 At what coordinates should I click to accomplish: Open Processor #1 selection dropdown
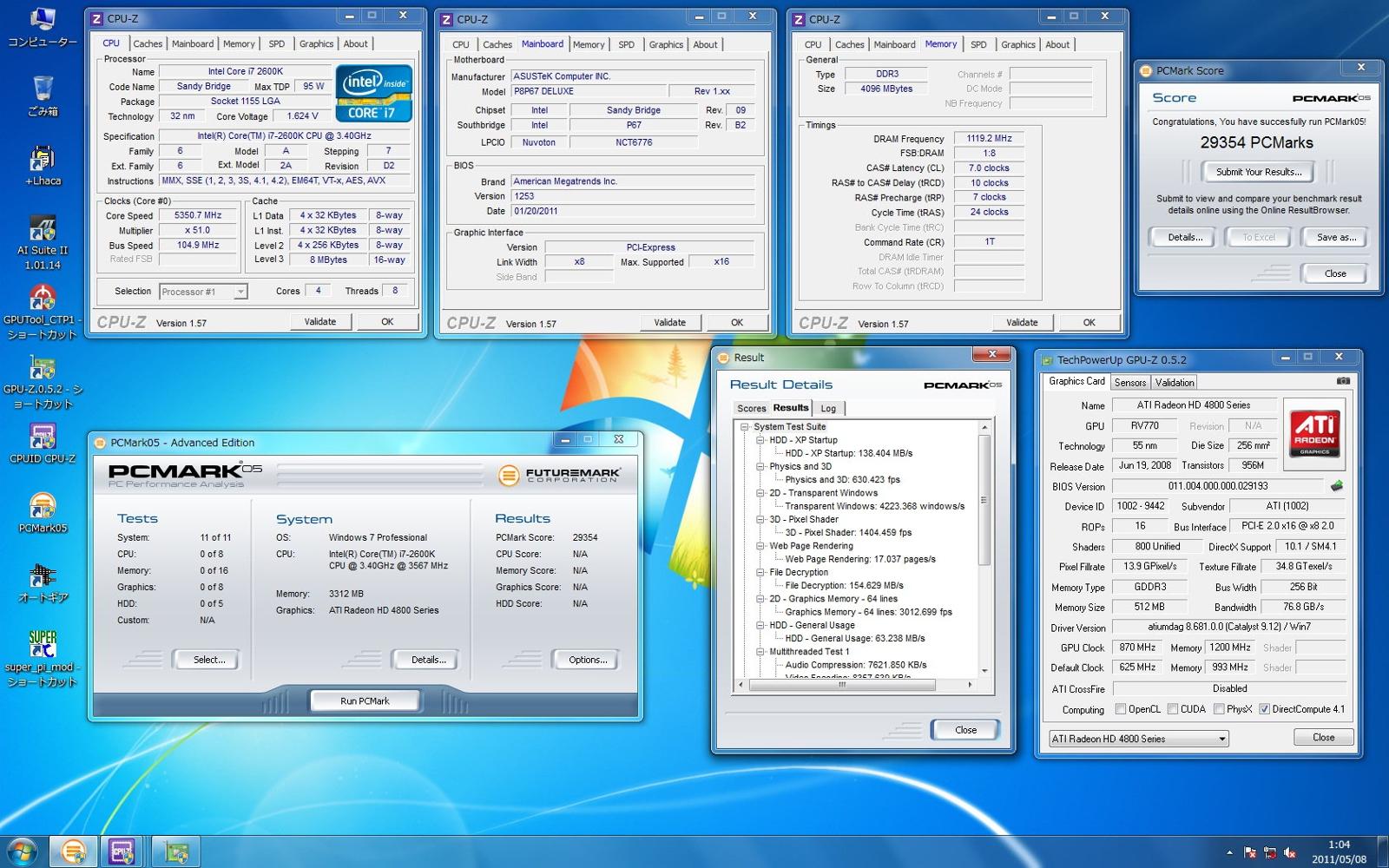[x=204, y=292]
